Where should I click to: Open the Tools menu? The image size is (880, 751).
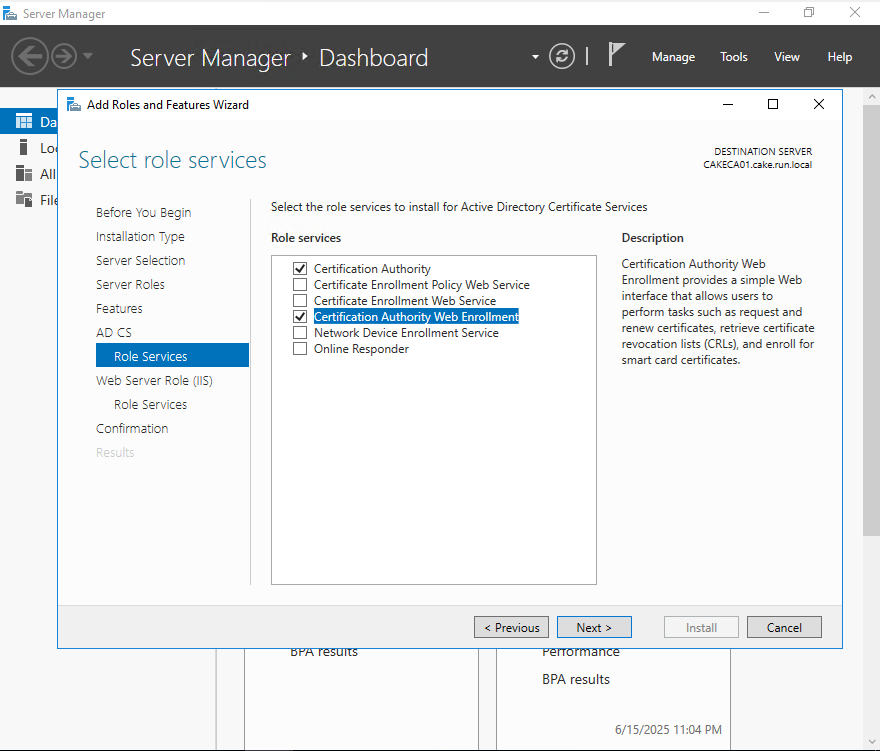(734, 57)
